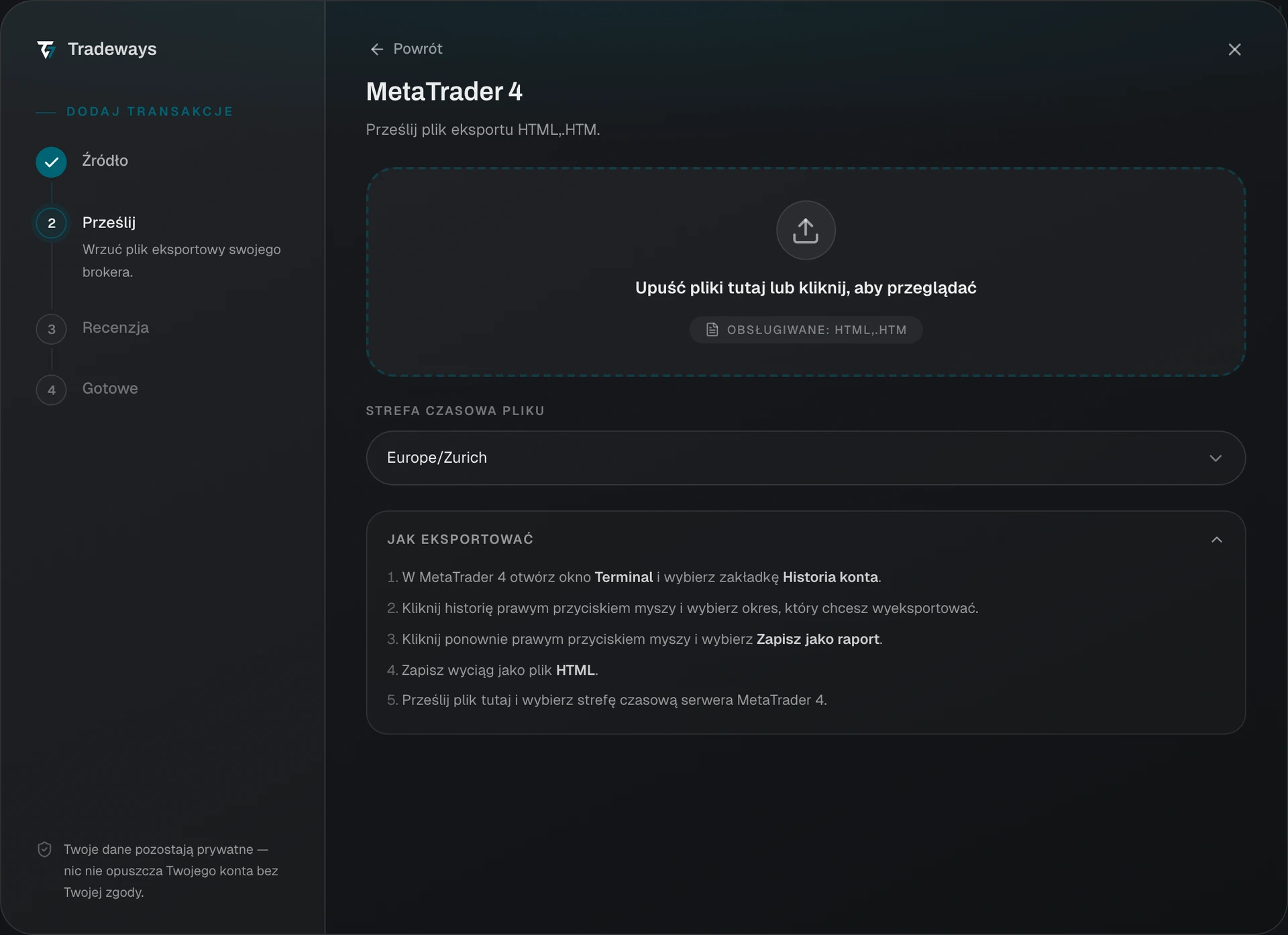The image size is (1288, 935).
Task: Select the Recenzja step label
Action: 115,328
